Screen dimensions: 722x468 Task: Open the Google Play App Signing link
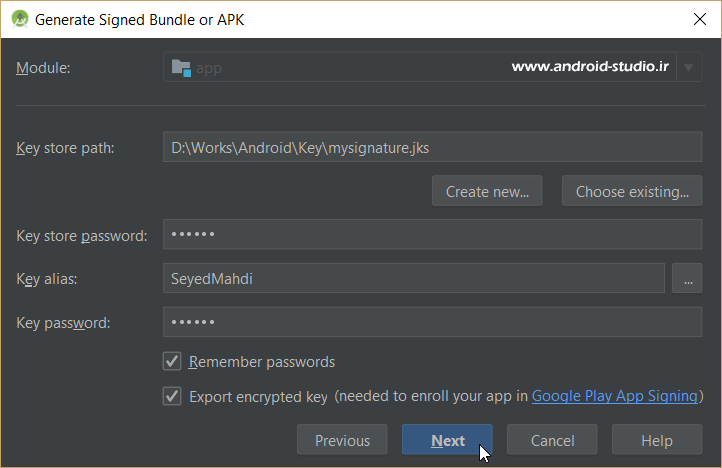[614, 396]
